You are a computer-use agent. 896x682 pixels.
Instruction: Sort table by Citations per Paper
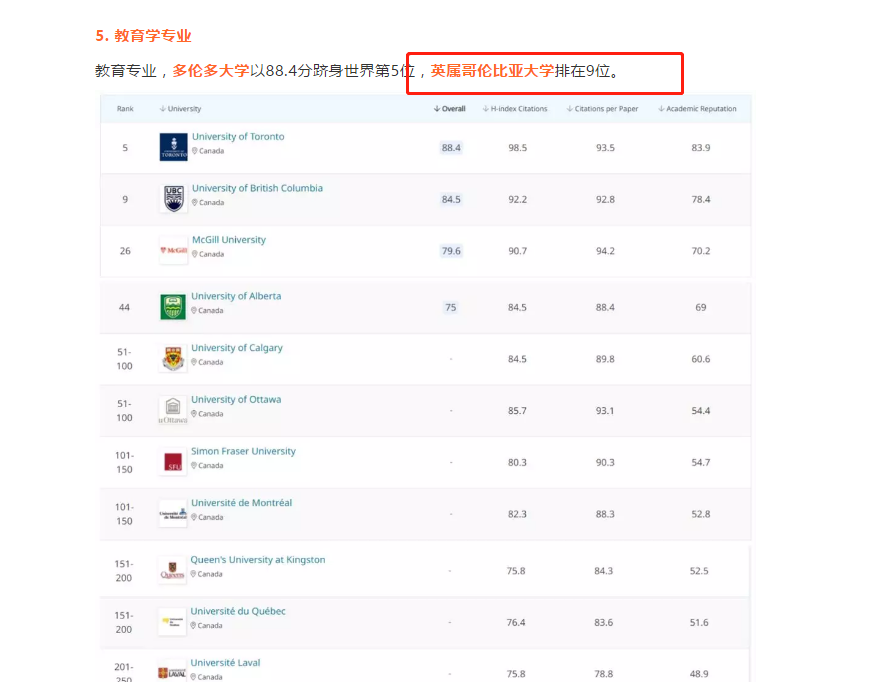602,109
